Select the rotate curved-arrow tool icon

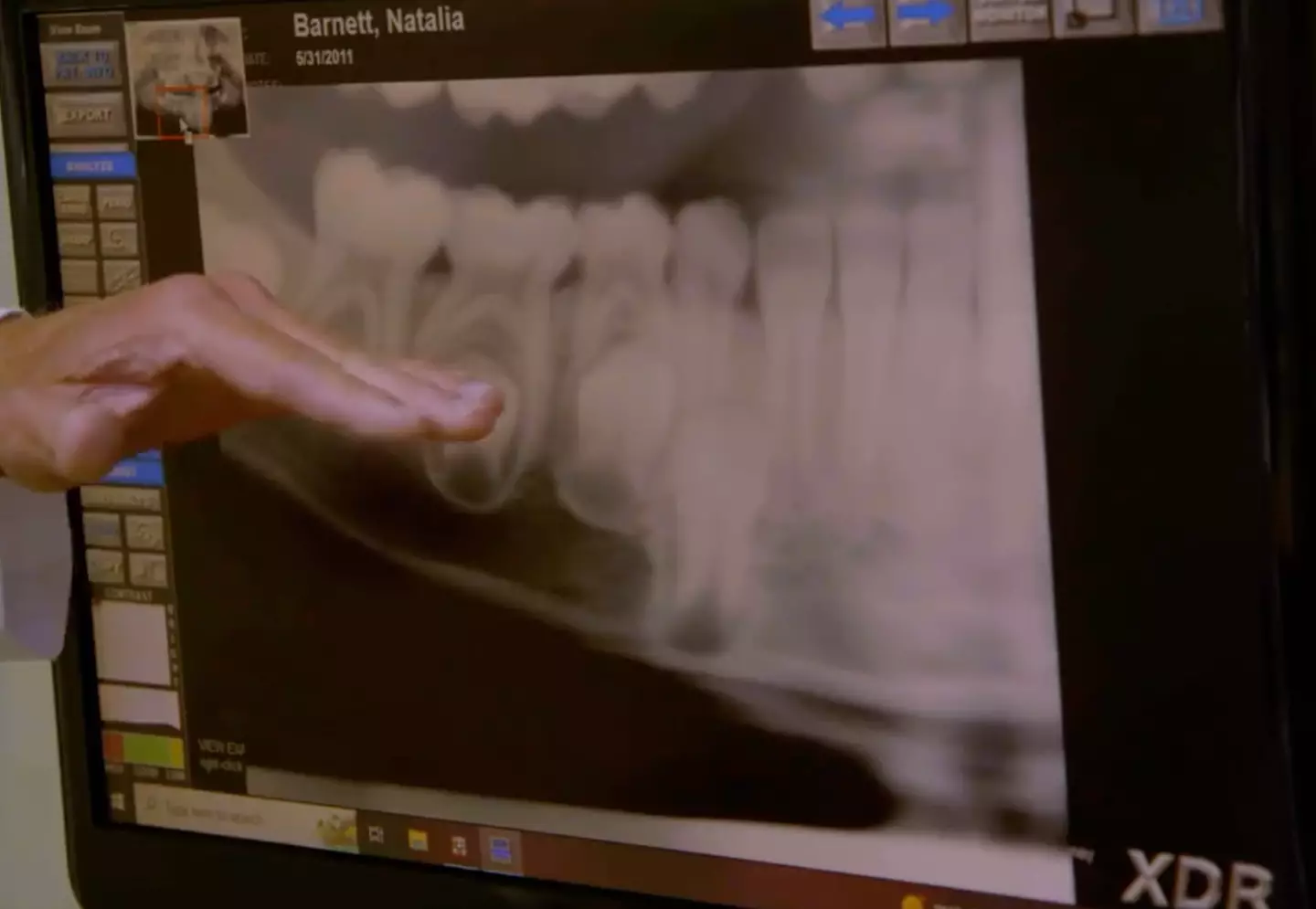coord(119,239)
